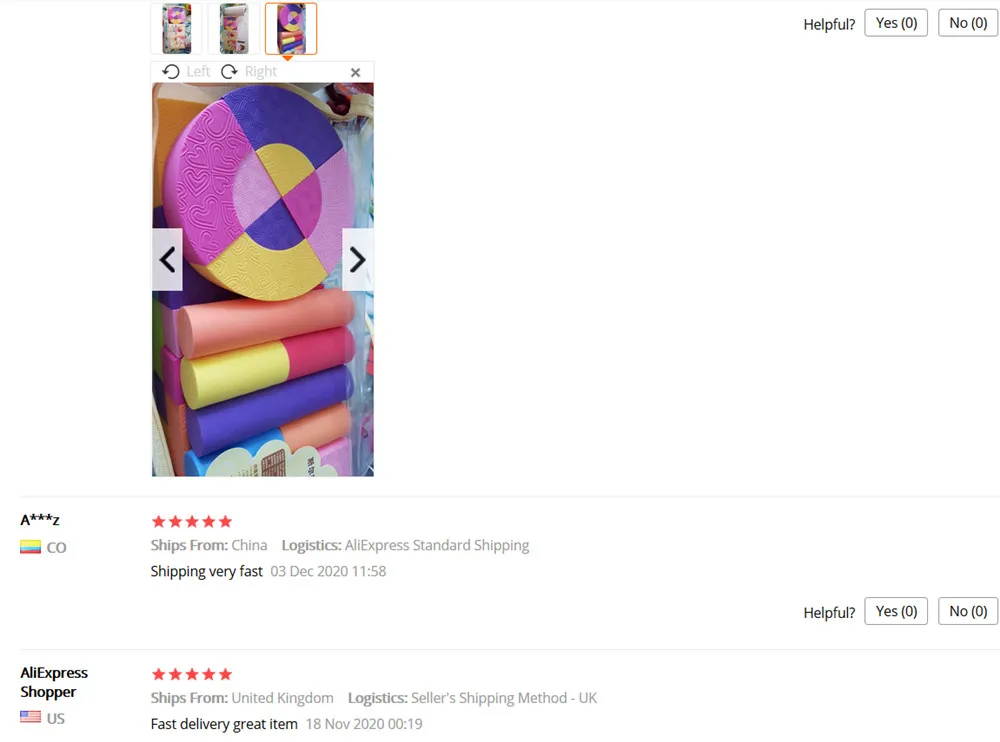Image resolution: width=1000 pixels, height=742 pixels.
Task: Click the US flag icon
Action: click(31, 717)
